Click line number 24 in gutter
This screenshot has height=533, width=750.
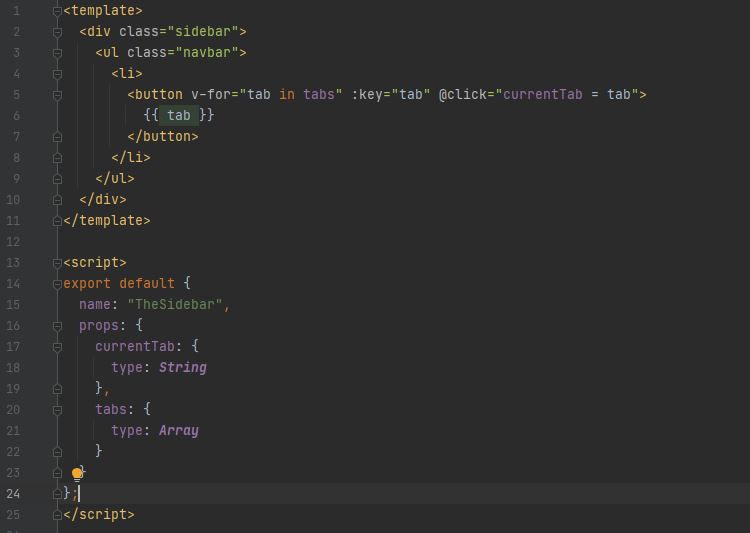pos(13,494)
